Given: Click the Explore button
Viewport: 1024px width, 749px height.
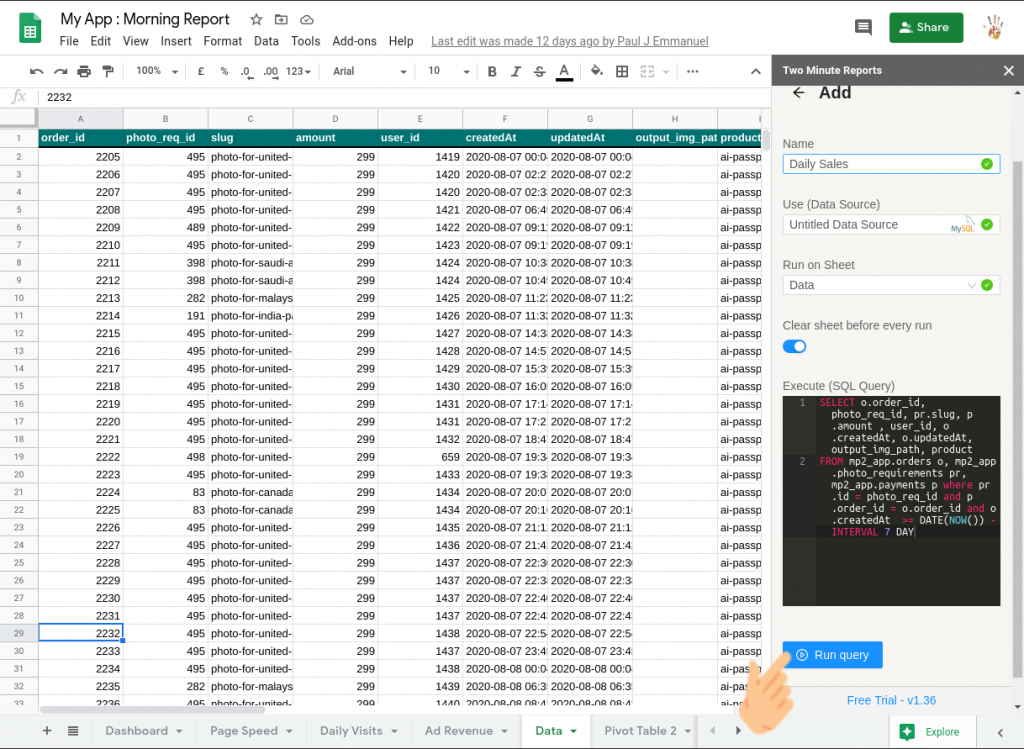Looking at the screenshot, I should tap(932, 732).
